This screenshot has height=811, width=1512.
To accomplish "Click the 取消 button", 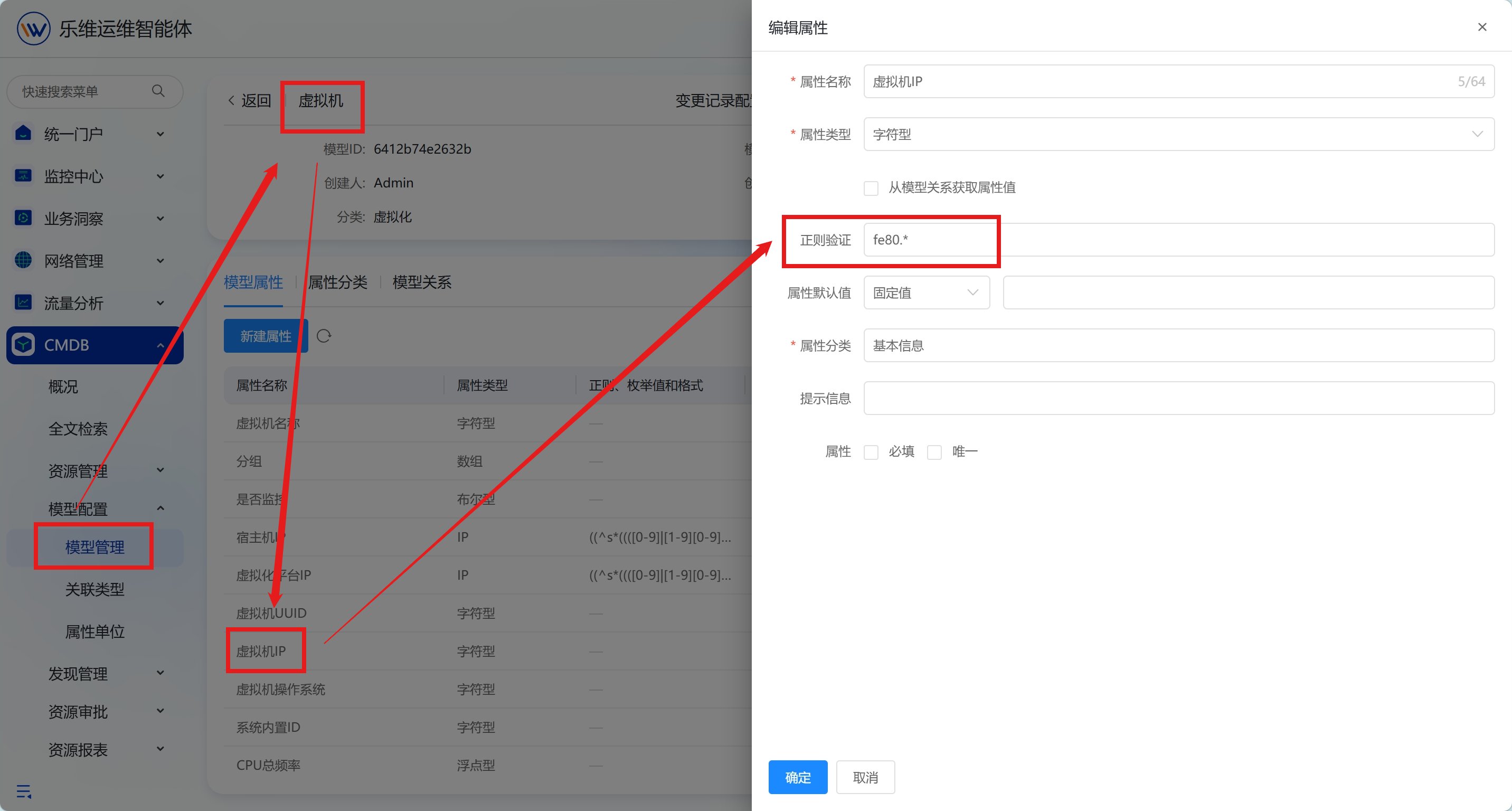I will tap(865, 778).
